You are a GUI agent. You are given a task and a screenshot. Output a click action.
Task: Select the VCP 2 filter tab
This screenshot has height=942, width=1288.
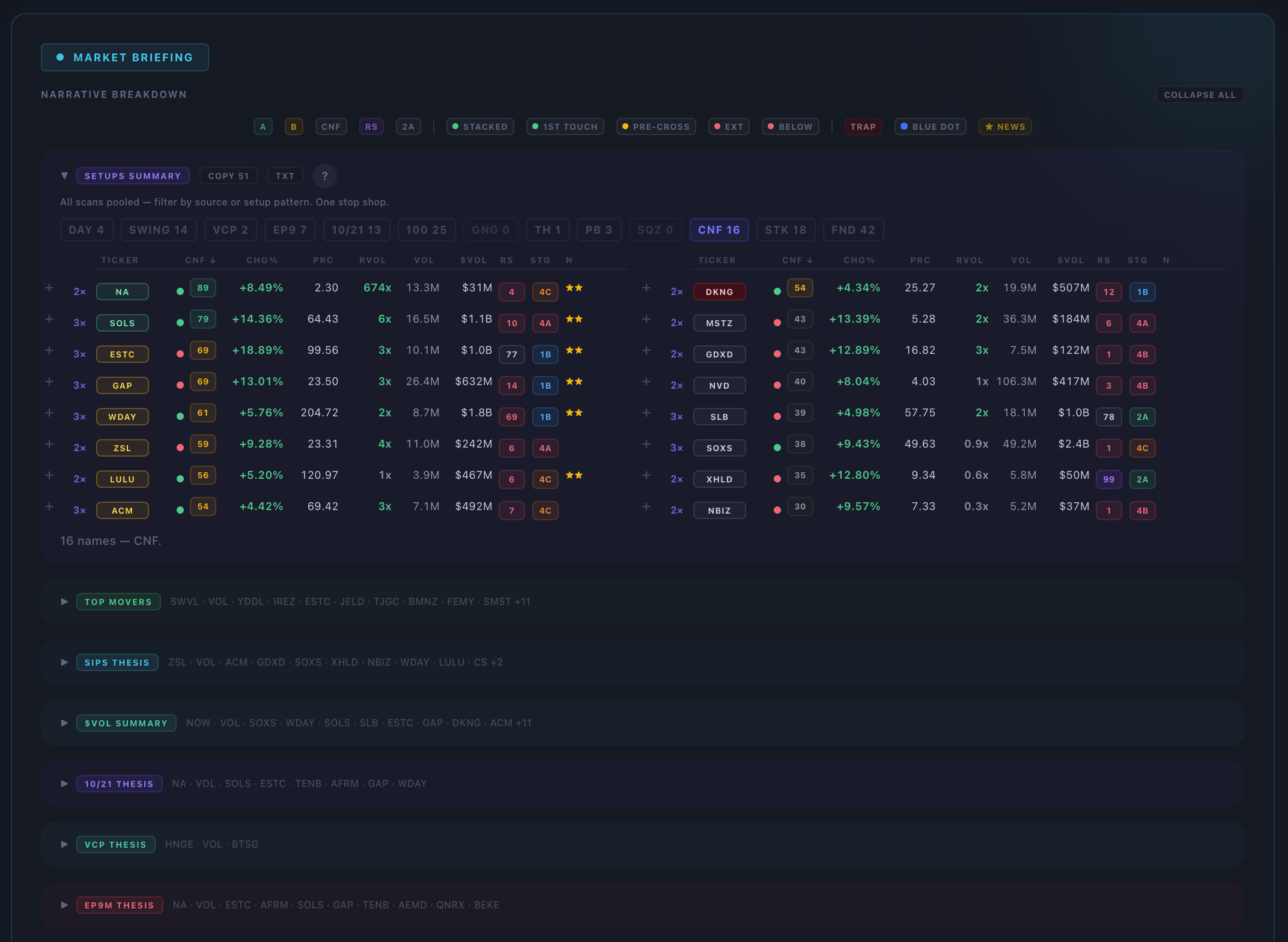coord(231,229)
